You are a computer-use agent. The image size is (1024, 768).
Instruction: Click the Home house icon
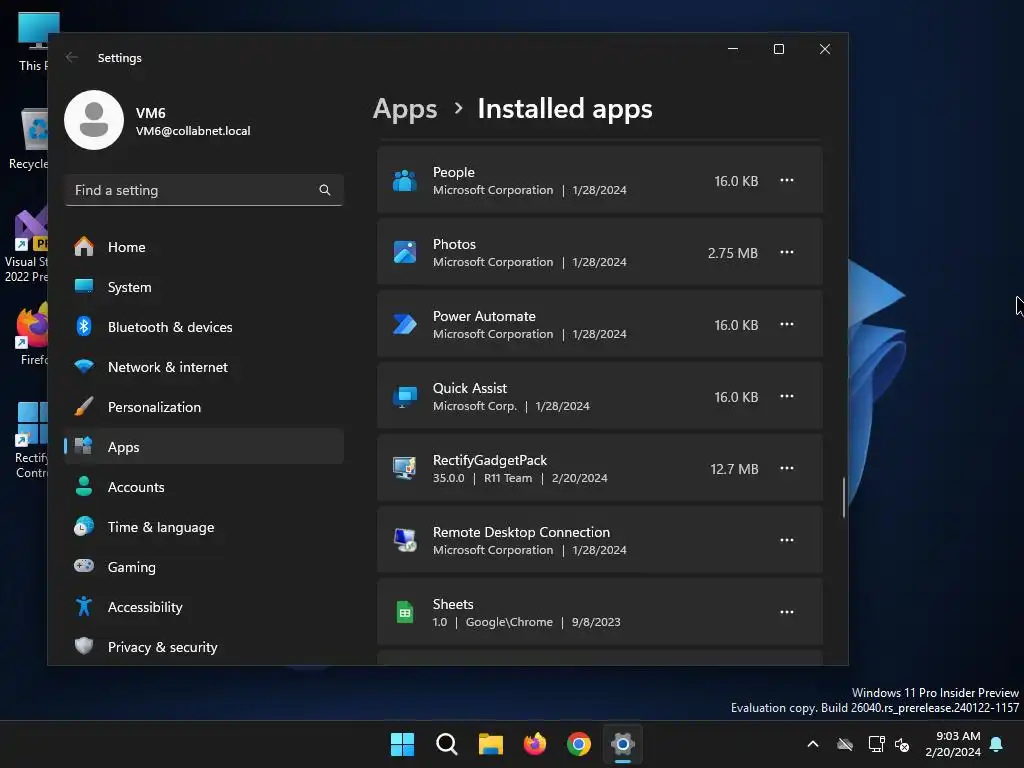click(x=84, y=246)
